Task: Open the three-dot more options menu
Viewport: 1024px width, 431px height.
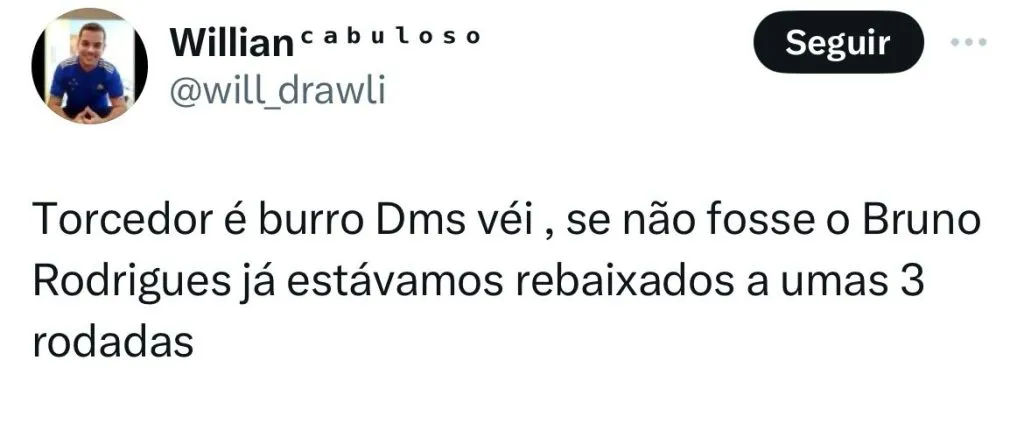Action: 968,42
